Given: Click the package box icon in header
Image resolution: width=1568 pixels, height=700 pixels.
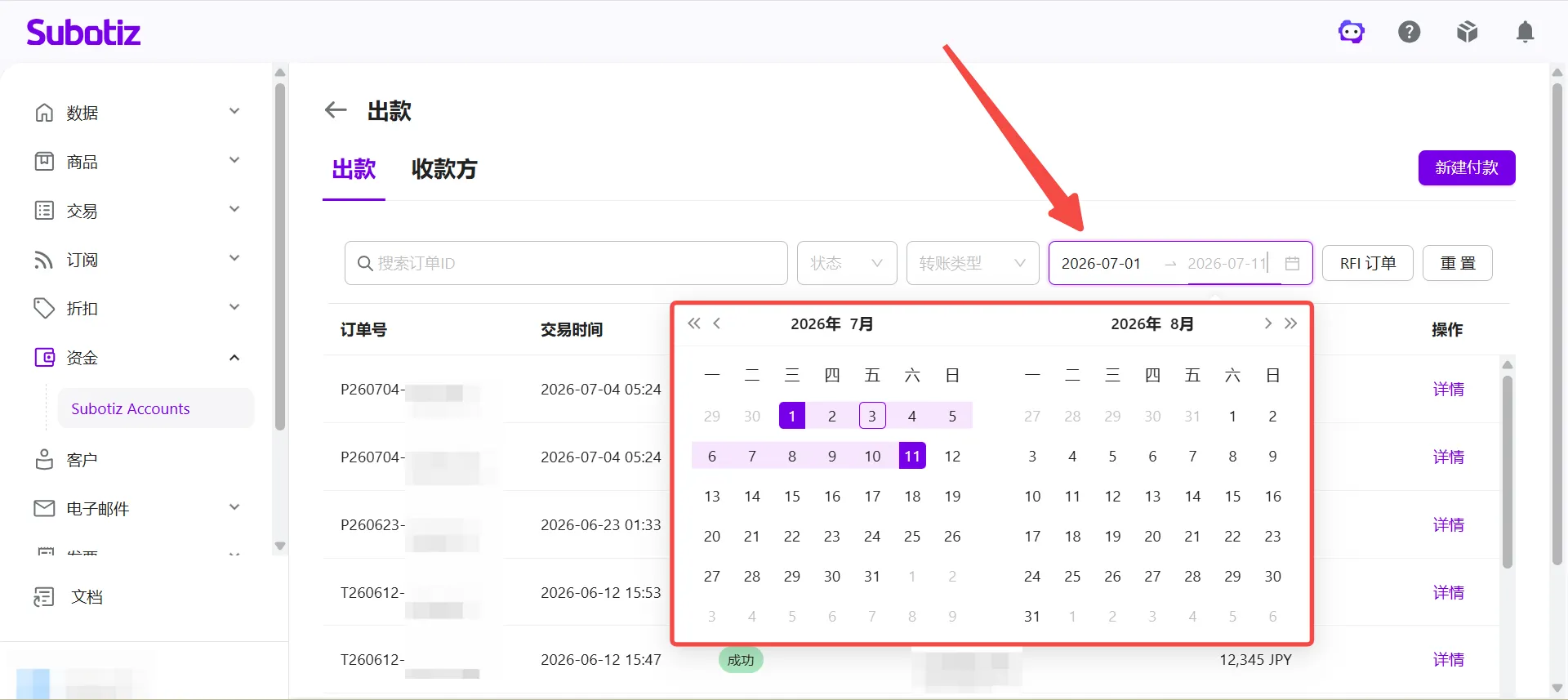Looking at the screenshot, I should tap(1468, 32).
